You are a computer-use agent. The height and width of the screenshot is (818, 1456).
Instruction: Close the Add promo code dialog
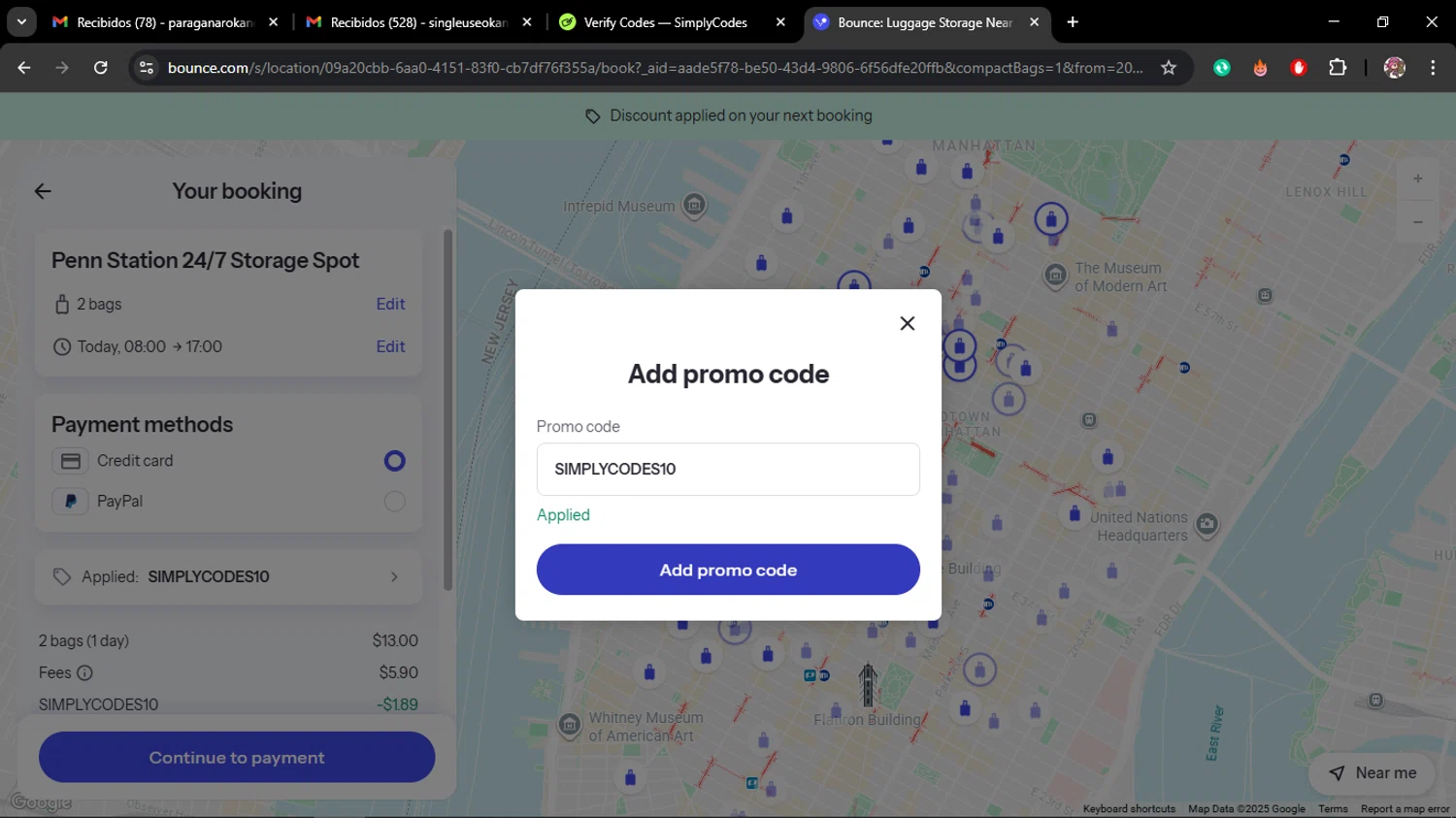[907, 323]
